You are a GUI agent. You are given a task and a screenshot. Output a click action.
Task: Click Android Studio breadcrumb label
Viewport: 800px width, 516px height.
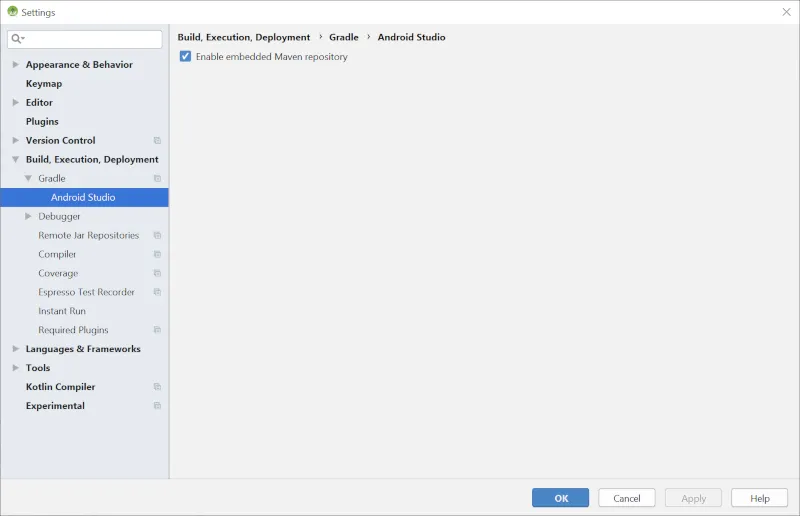(411, 37)
